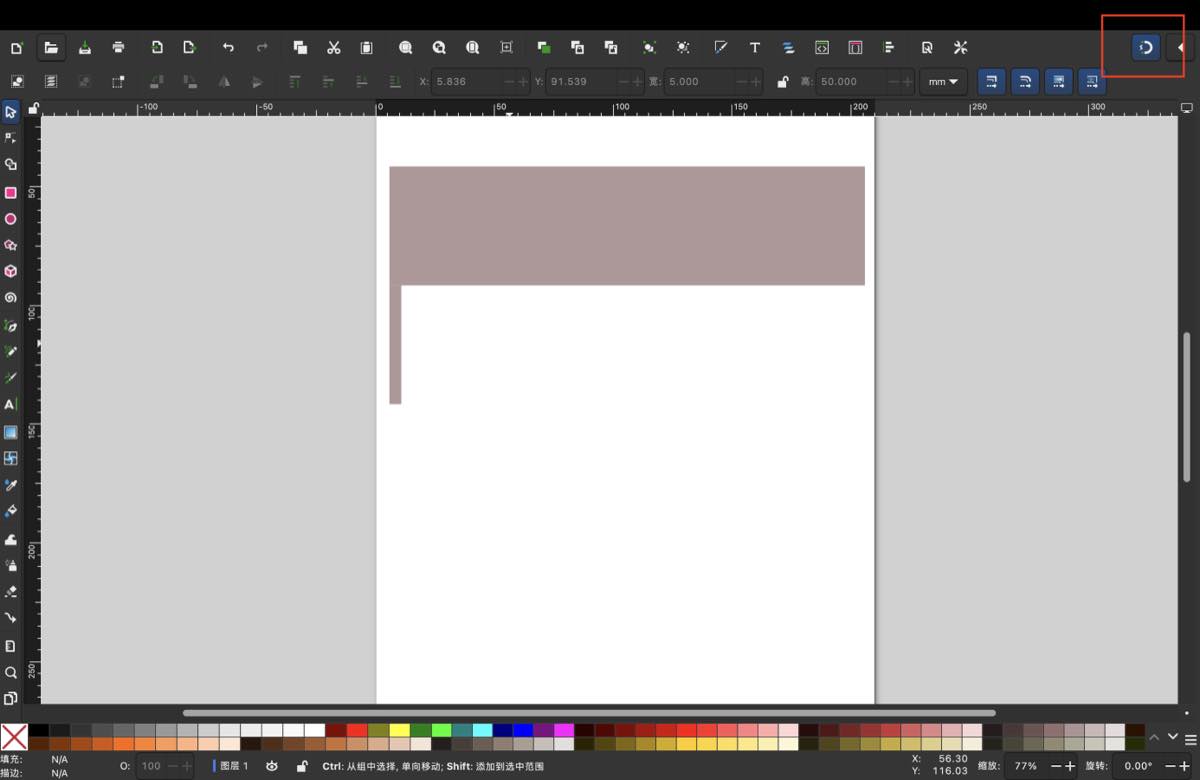Select the 3D box tool
The image size is (1200, 780).
pyautogui.click(x=11, y=271)
